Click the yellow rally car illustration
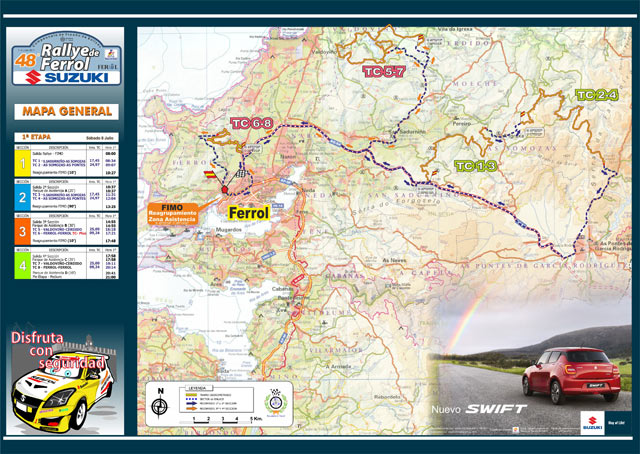The width and height of the screenshot is (640, 454). [62, 393]
